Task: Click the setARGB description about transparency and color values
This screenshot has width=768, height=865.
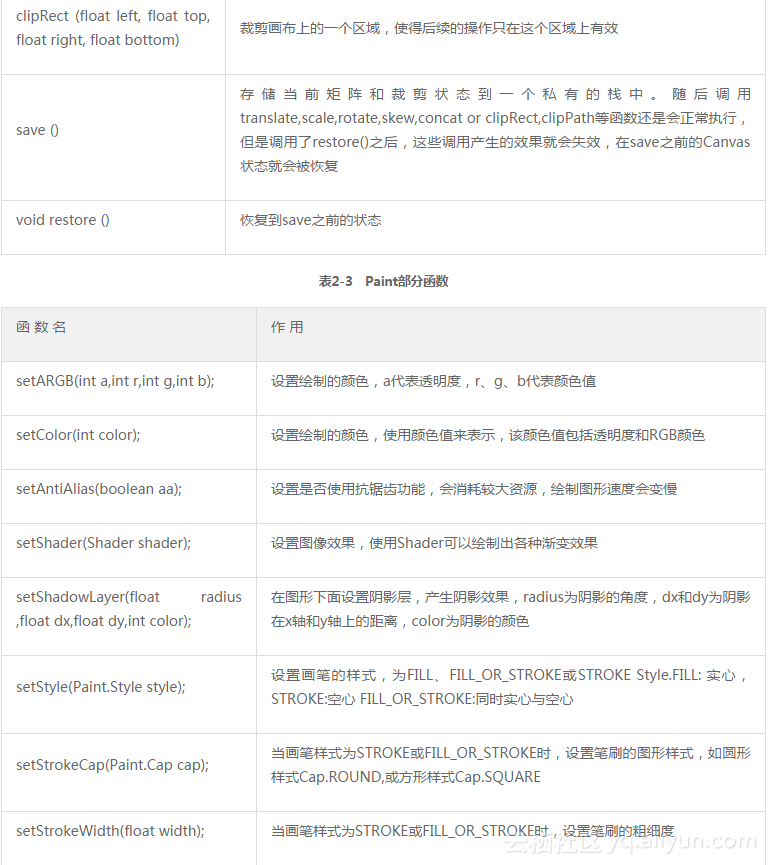Action: (x=433, y=381)
